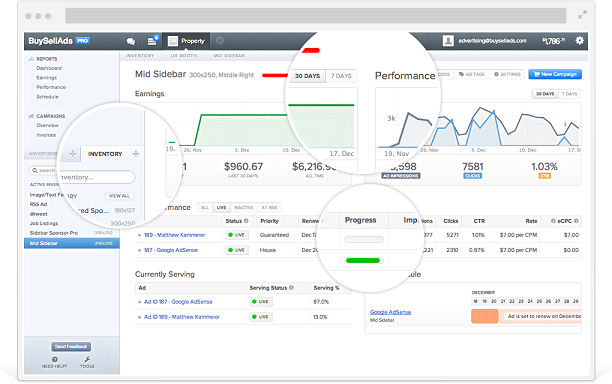Select Job Listings in inventory list
This screenshot has width=612, height=384.
44,223
